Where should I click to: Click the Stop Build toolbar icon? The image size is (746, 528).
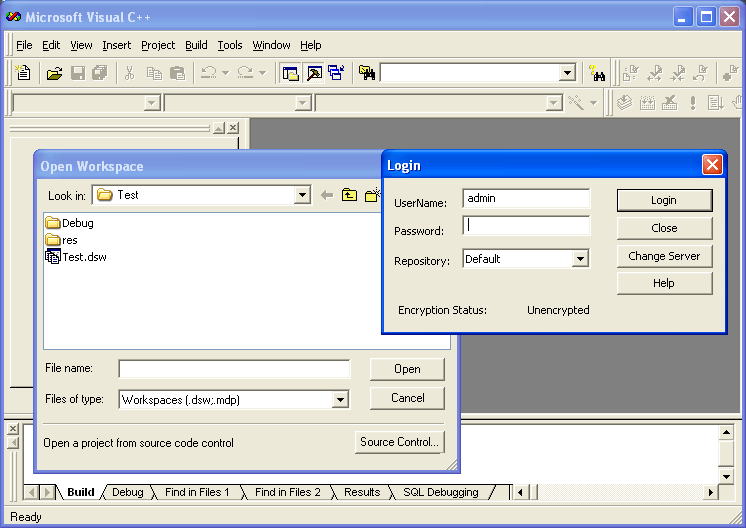point(670,102)
